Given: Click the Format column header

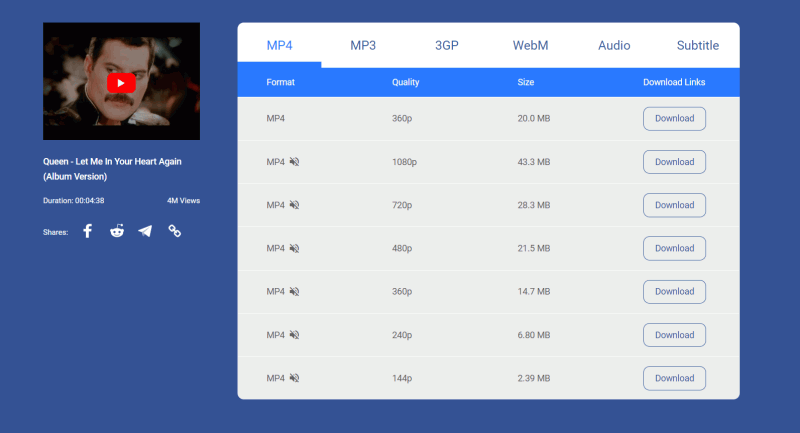Looking at the screenshot, I should (x=281, y=82).
